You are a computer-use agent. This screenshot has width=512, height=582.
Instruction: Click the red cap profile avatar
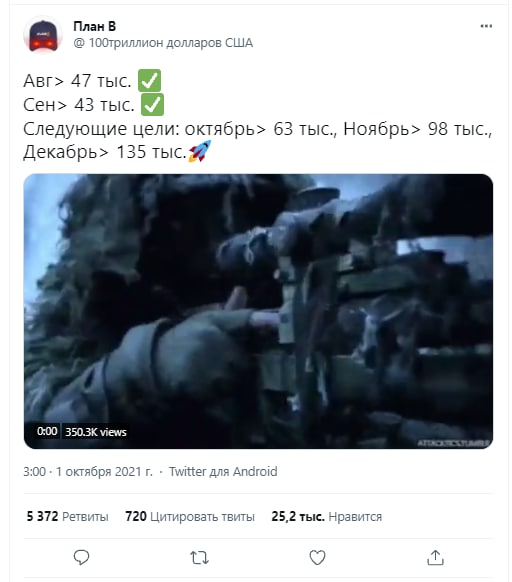point(43,35)
